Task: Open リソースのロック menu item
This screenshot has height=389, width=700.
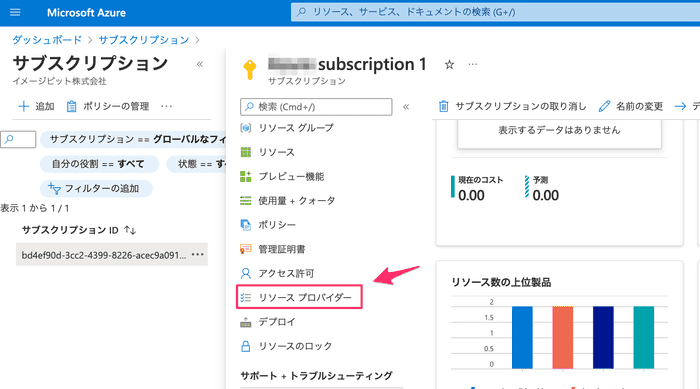Action: [x=287, y=346]
